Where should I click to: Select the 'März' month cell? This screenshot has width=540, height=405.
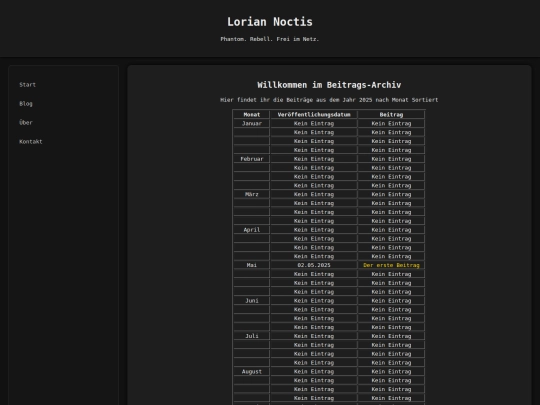[252, 194]
